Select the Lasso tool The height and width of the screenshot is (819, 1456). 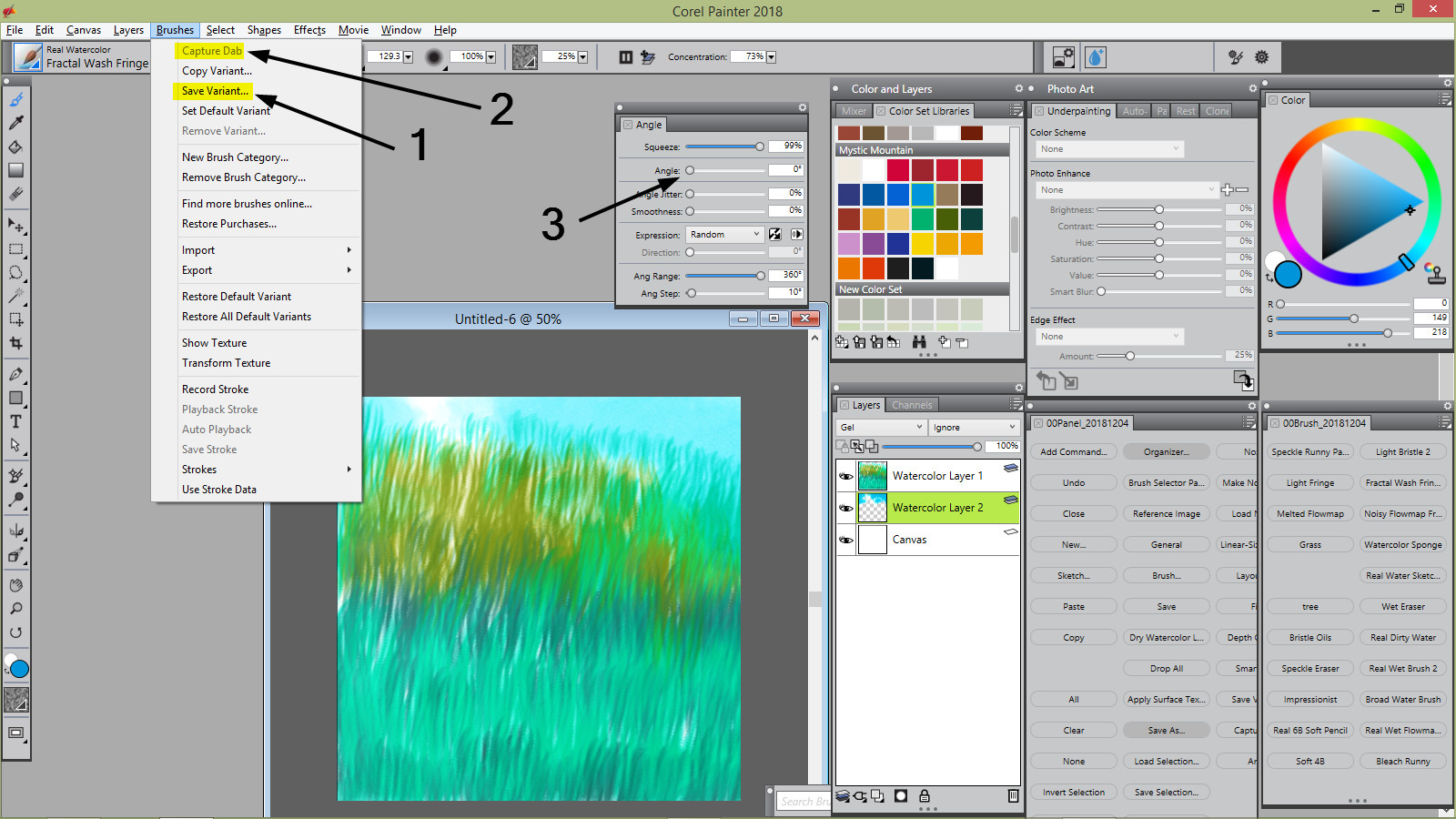[15, 272]
